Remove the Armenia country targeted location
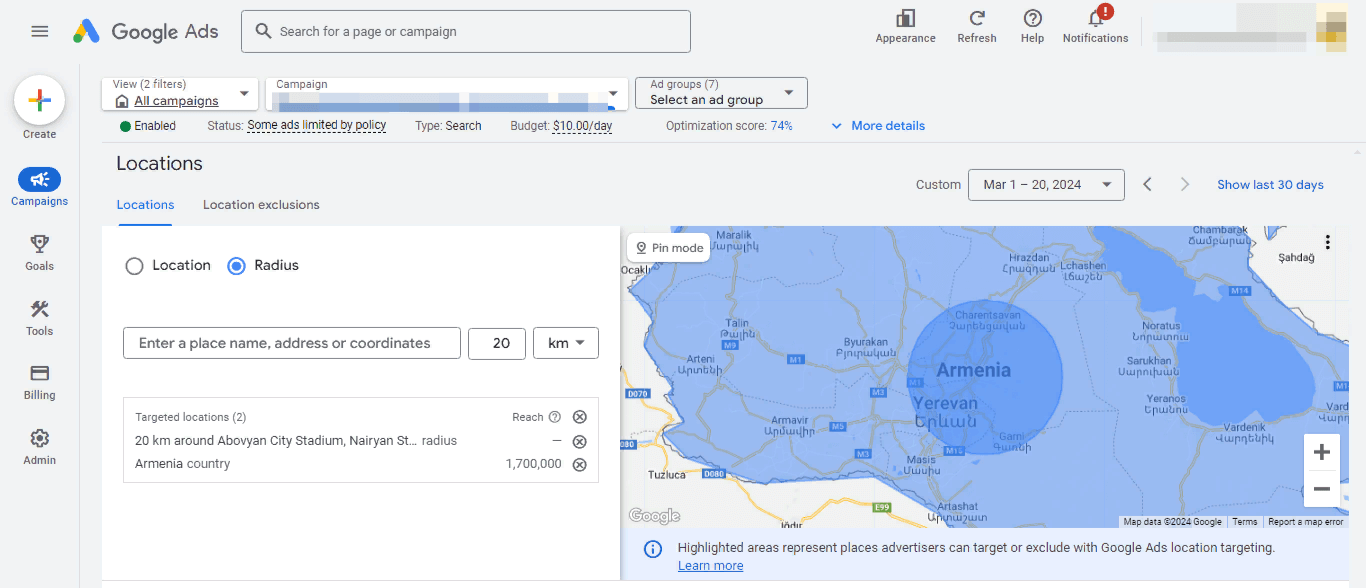The width and height of the screenshot is (1366, 588). (x=579, y=464)
